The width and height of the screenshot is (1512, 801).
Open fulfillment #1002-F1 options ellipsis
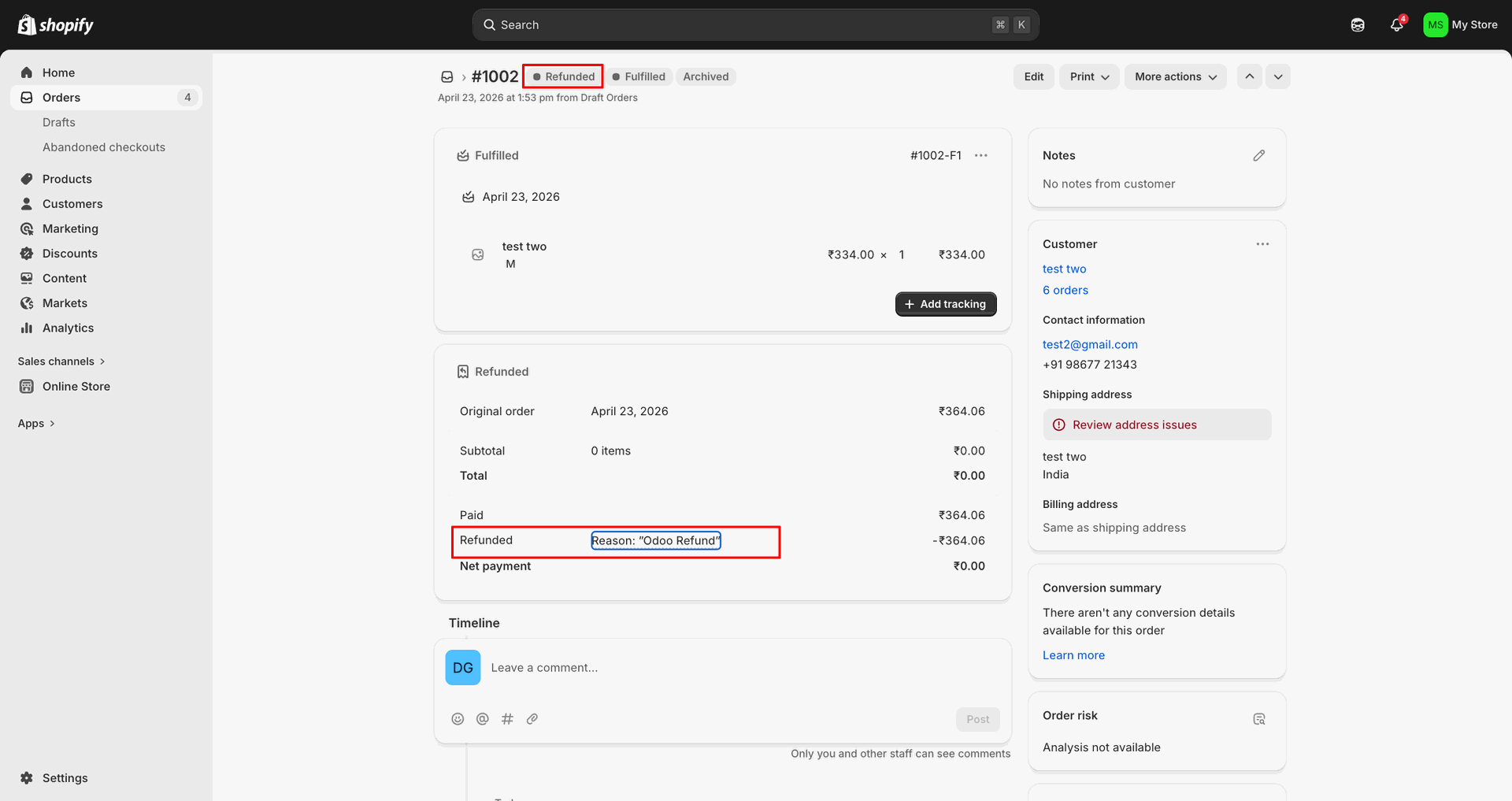(x=981, y=155)
